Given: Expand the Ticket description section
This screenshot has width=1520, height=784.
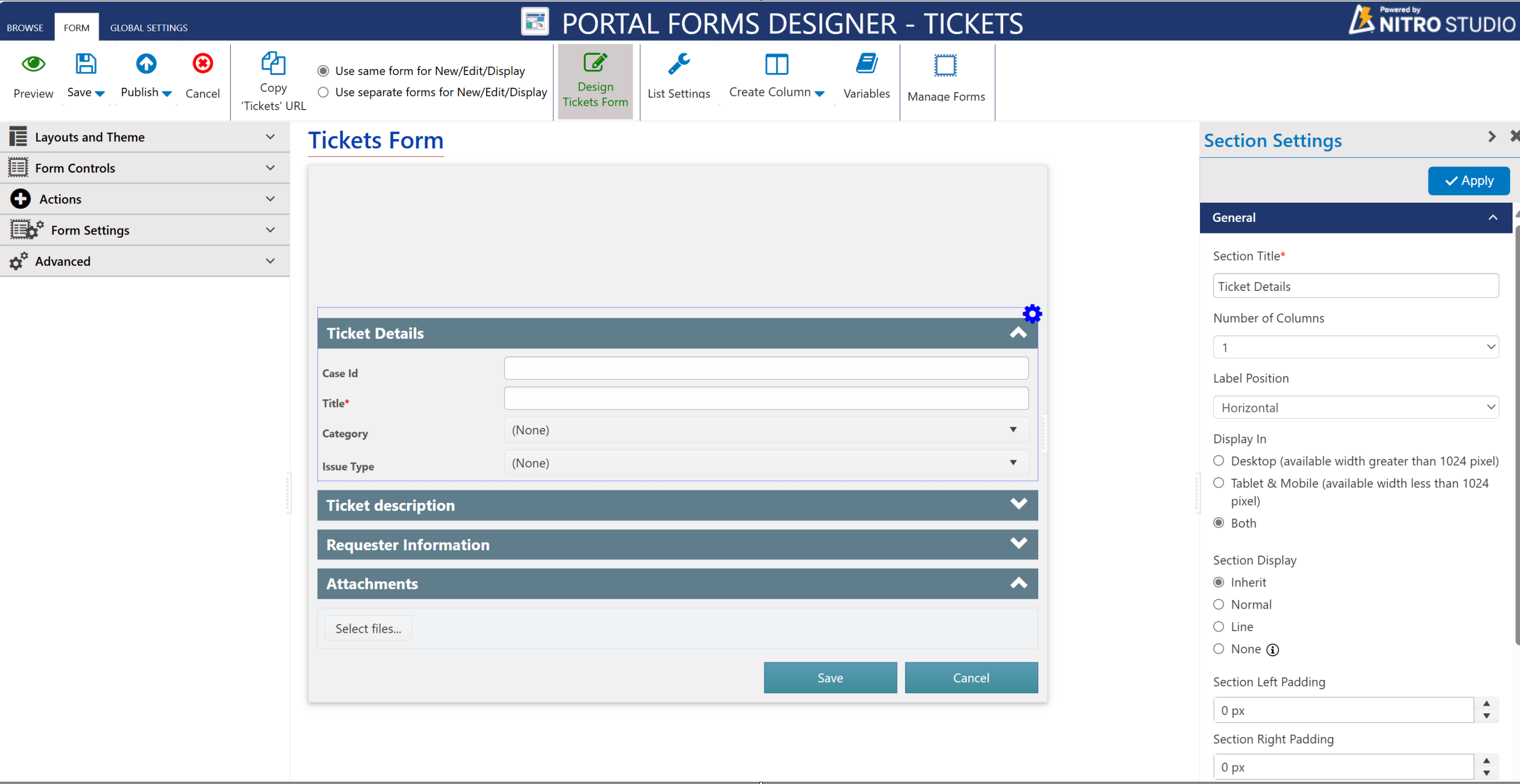Looking at the screenshot, I should pos(1018,504).
